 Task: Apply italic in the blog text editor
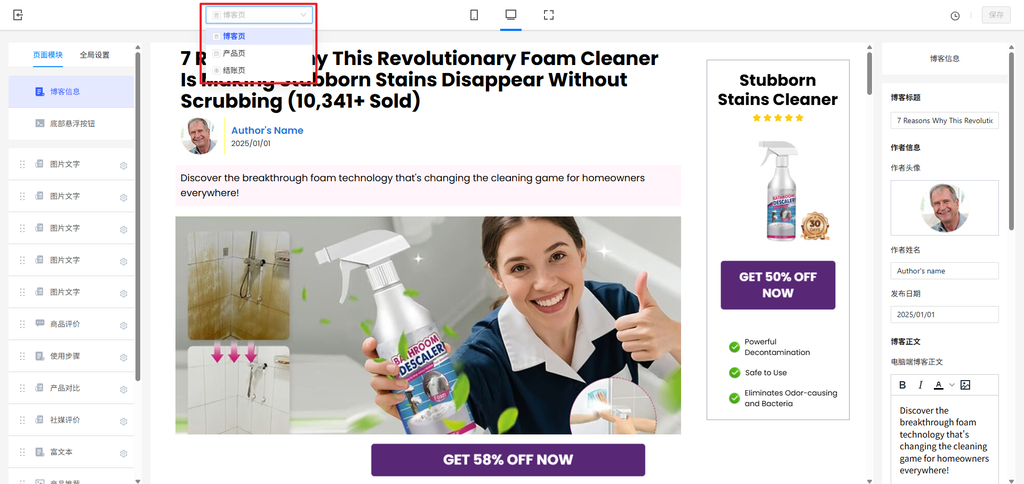click(x=921, y=385)
